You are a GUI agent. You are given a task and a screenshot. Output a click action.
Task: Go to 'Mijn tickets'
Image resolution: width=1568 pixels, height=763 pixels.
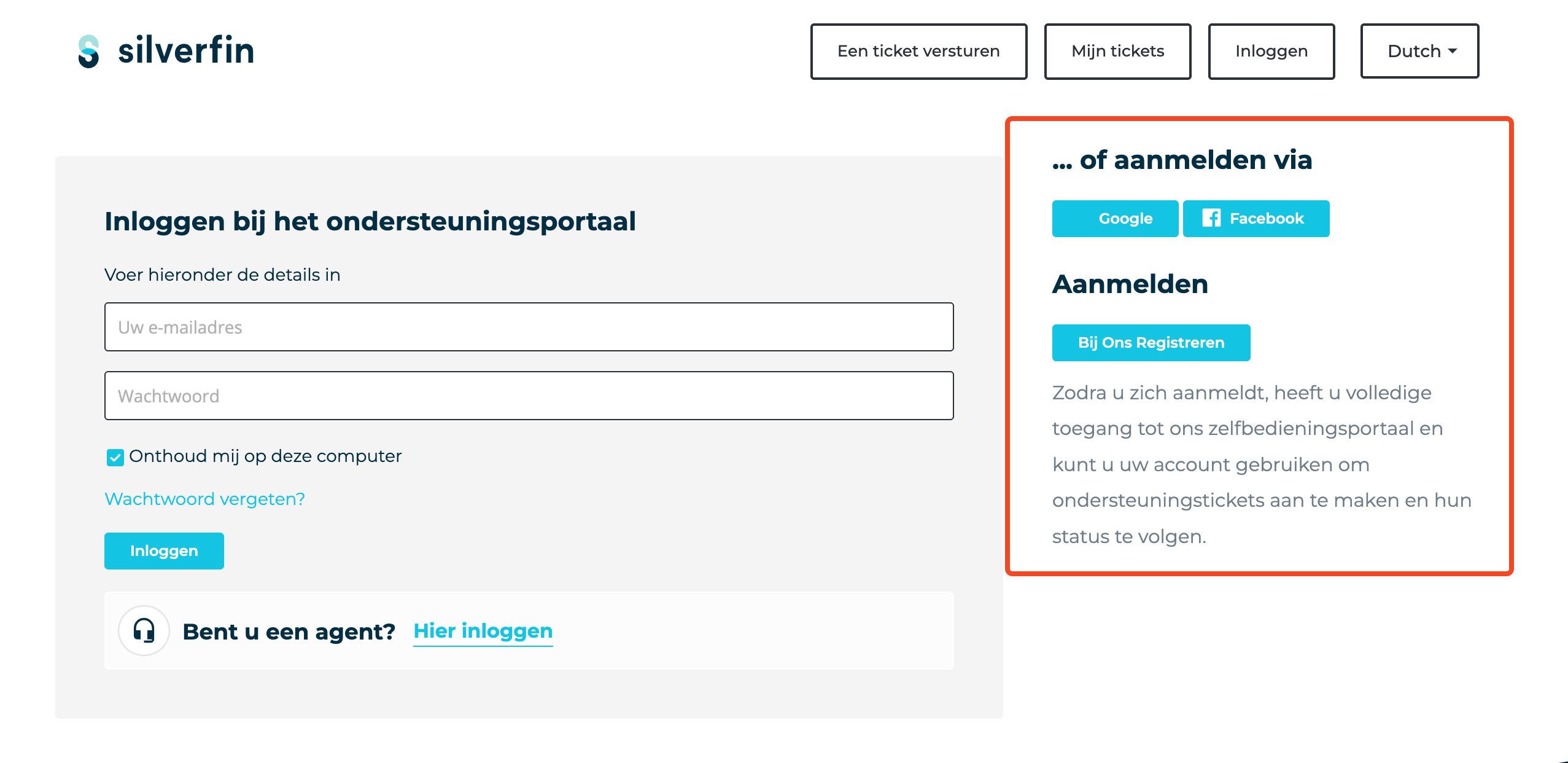click(1117, 51)
